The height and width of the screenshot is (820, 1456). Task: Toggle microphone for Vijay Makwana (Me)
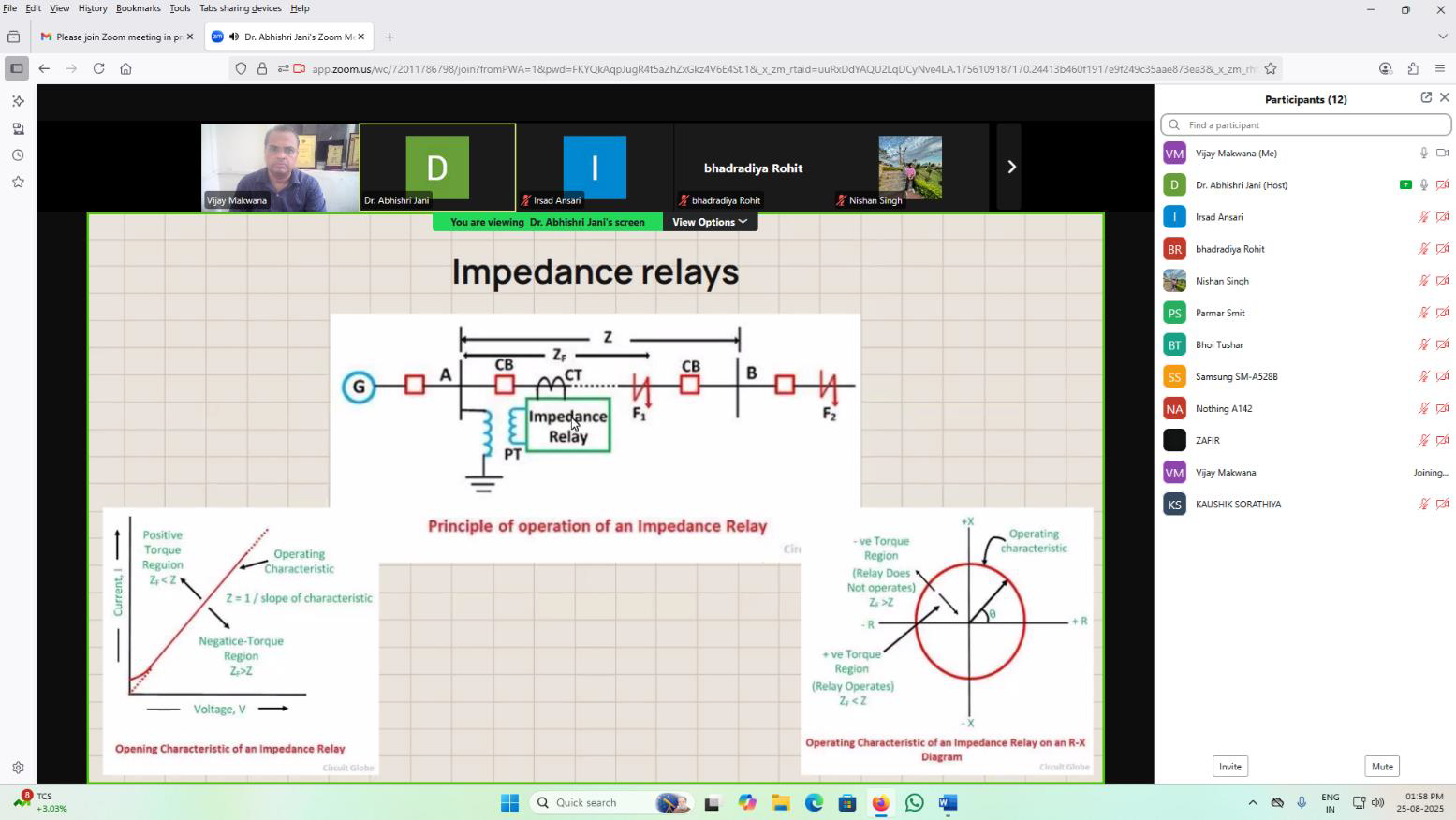tap(1423, 154)
